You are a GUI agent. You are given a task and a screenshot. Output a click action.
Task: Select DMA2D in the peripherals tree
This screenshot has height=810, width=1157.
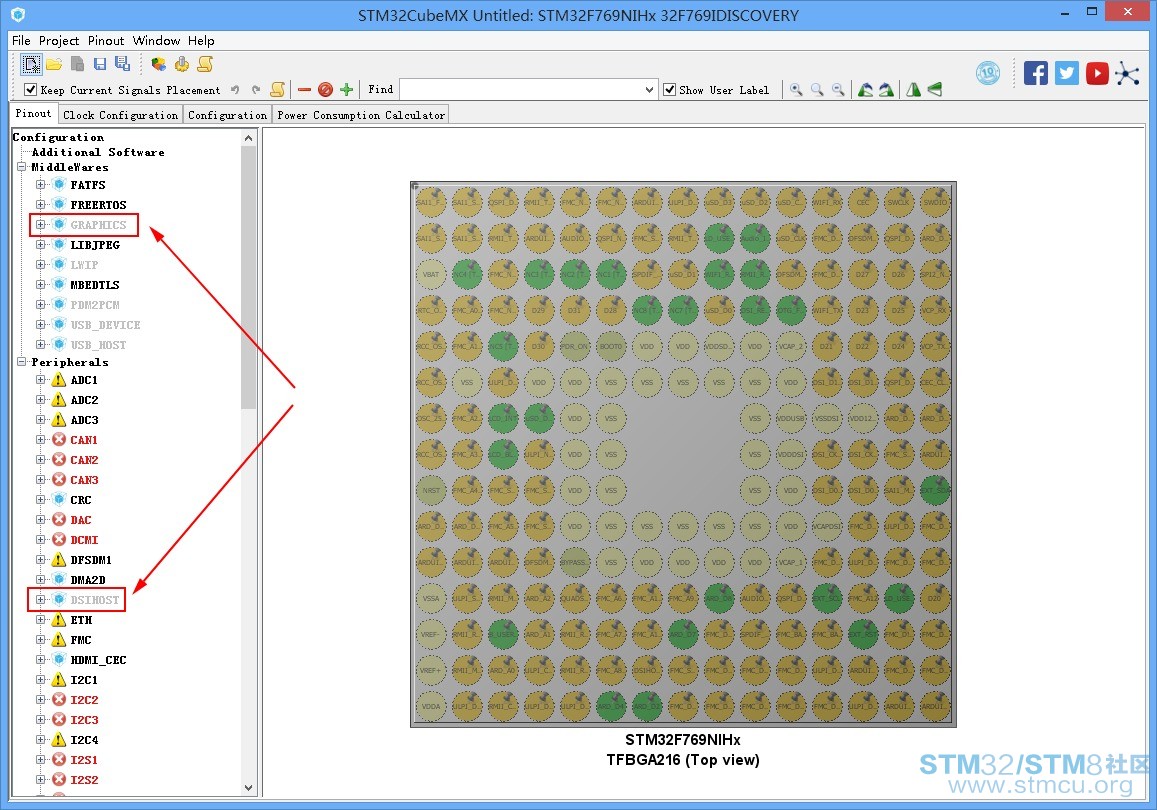point(88,580)
